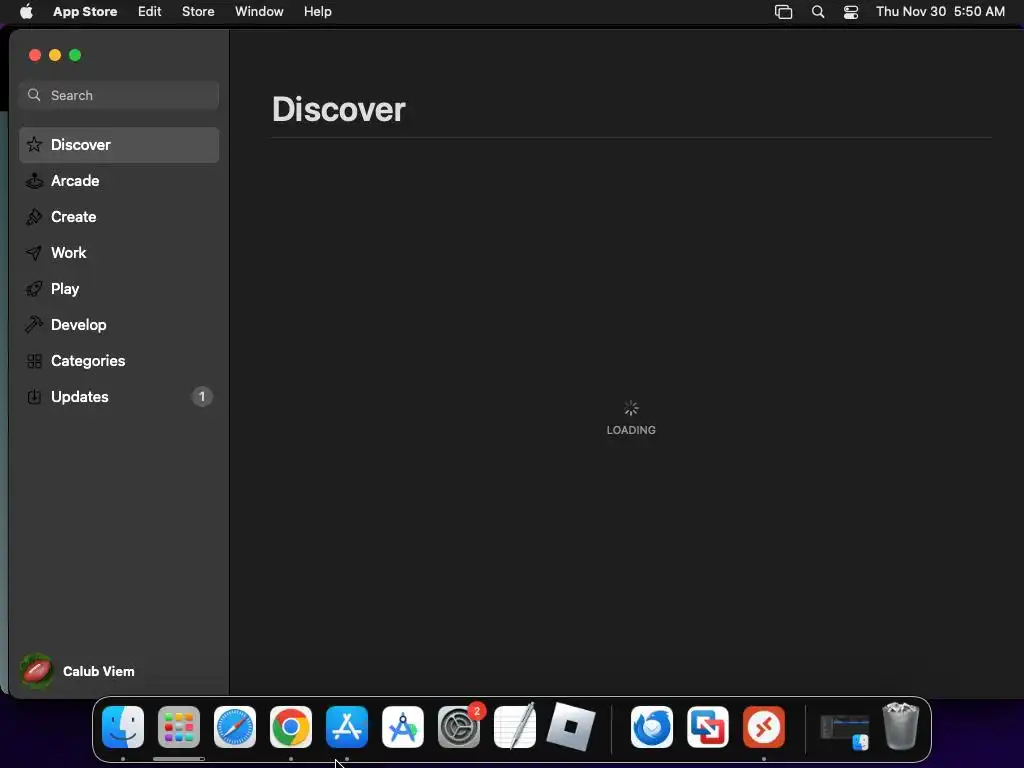
Task: Select the Develop hammer icon
Action: [x=34, y=325]
